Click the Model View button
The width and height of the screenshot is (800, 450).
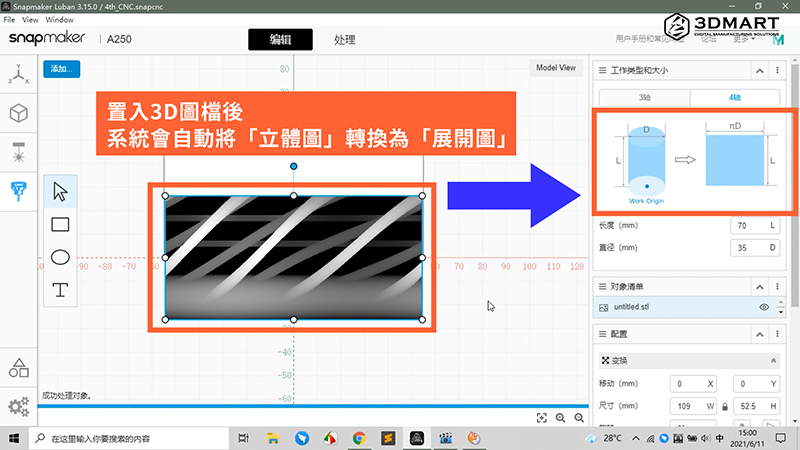(x=555, y=68)
